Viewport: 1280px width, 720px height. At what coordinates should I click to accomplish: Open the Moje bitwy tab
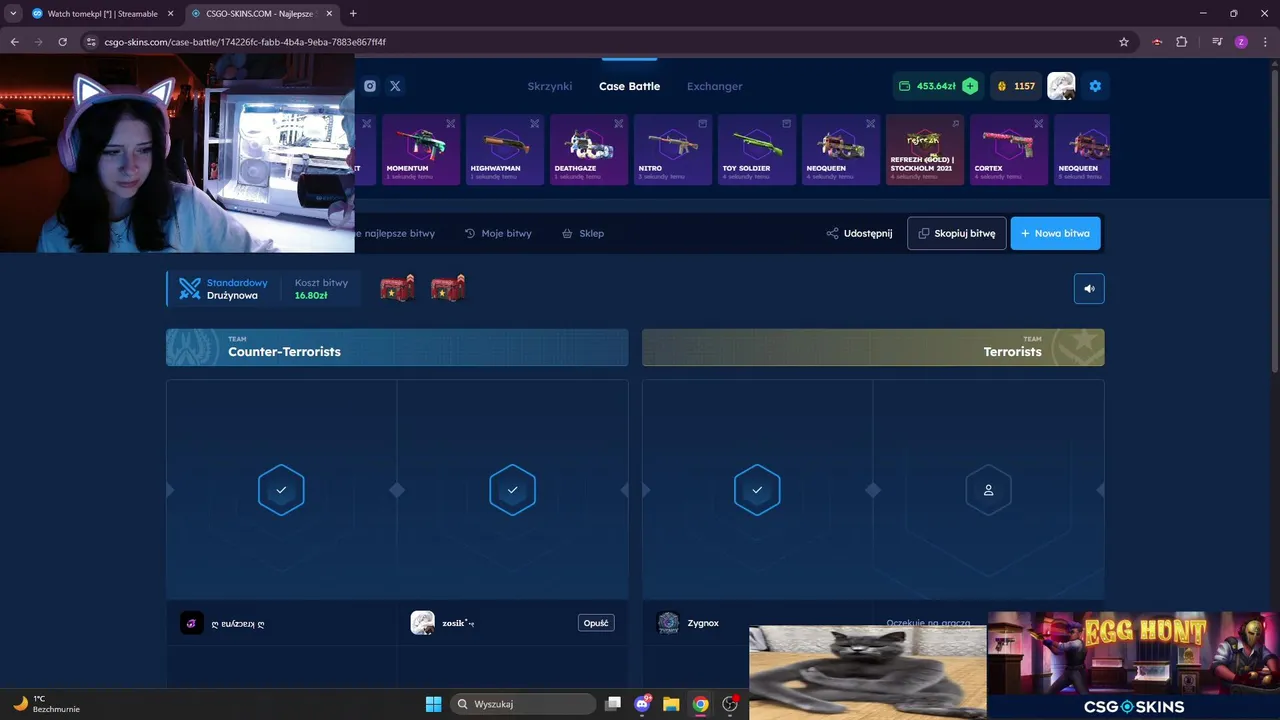498,233
